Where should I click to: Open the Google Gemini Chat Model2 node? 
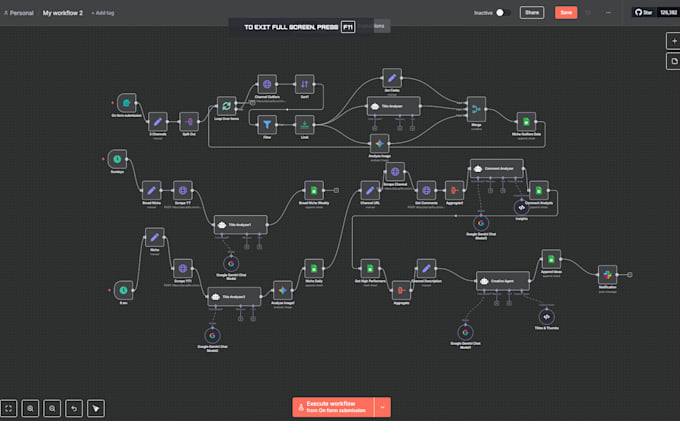tap(212, 335)
